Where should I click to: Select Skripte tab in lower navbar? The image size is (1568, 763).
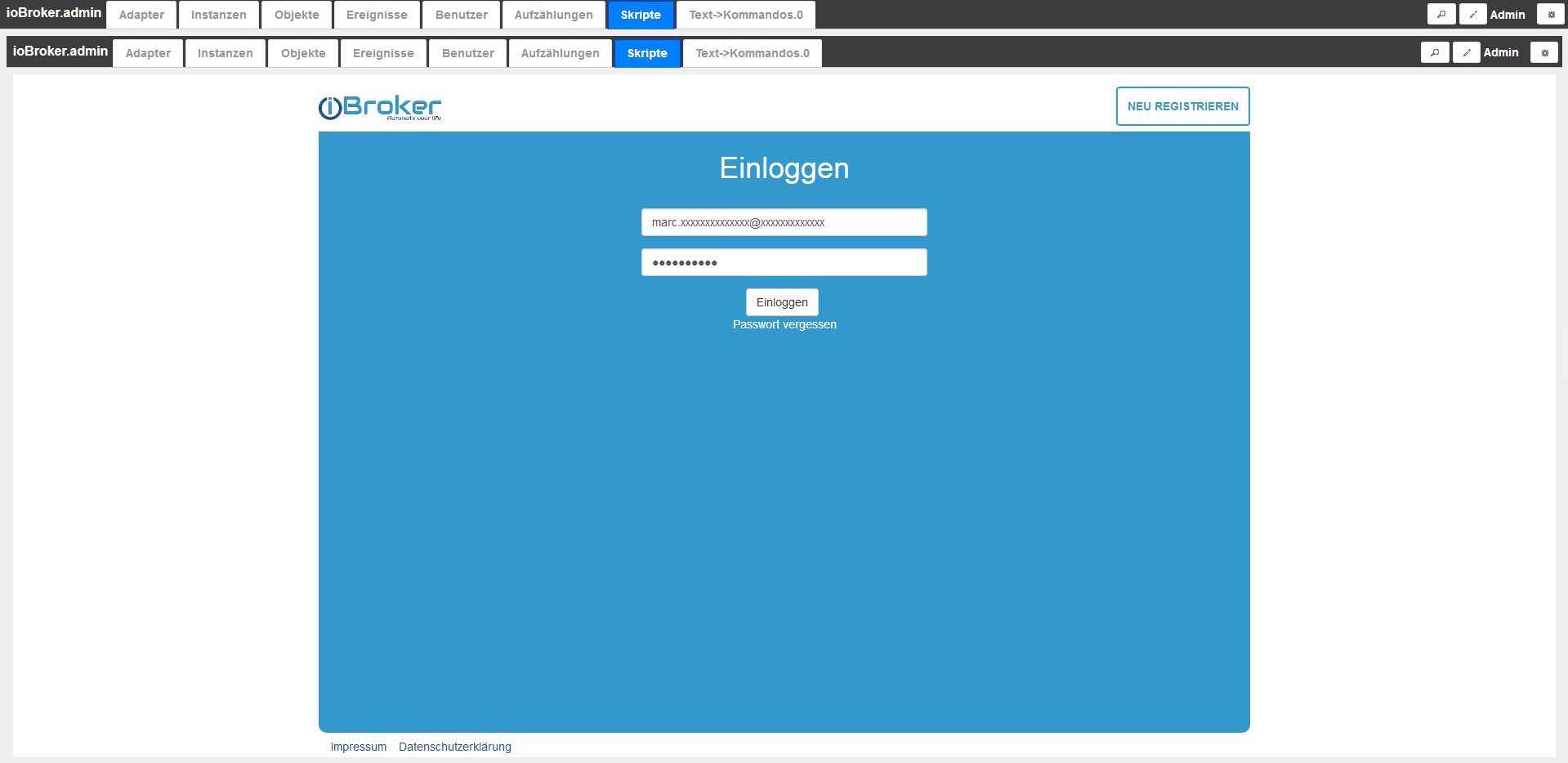pos(647,53)
